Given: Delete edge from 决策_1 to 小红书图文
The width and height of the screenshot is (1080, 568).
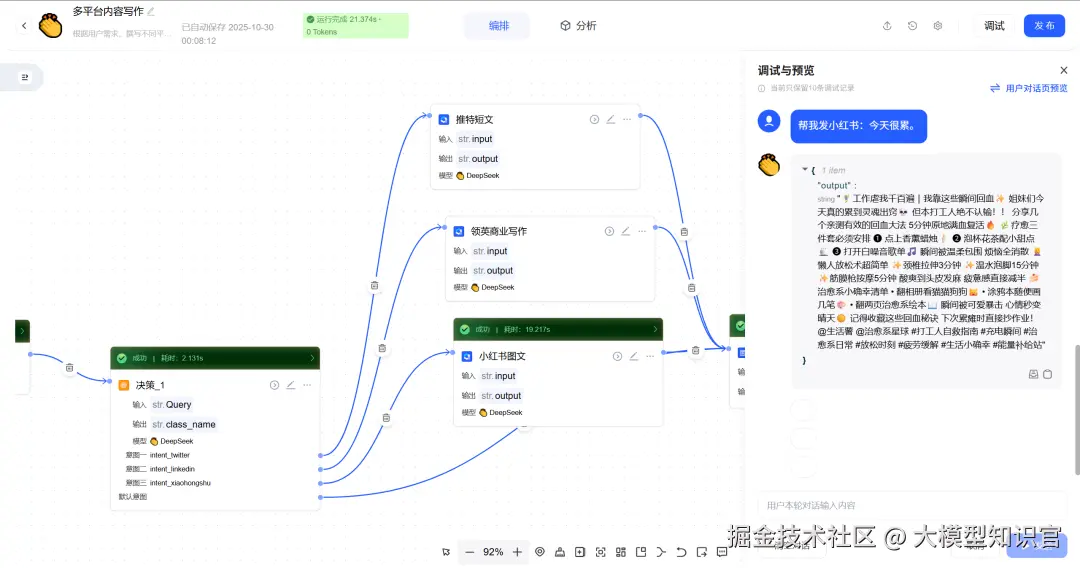Looking at the screenshot, I should 386,418.
